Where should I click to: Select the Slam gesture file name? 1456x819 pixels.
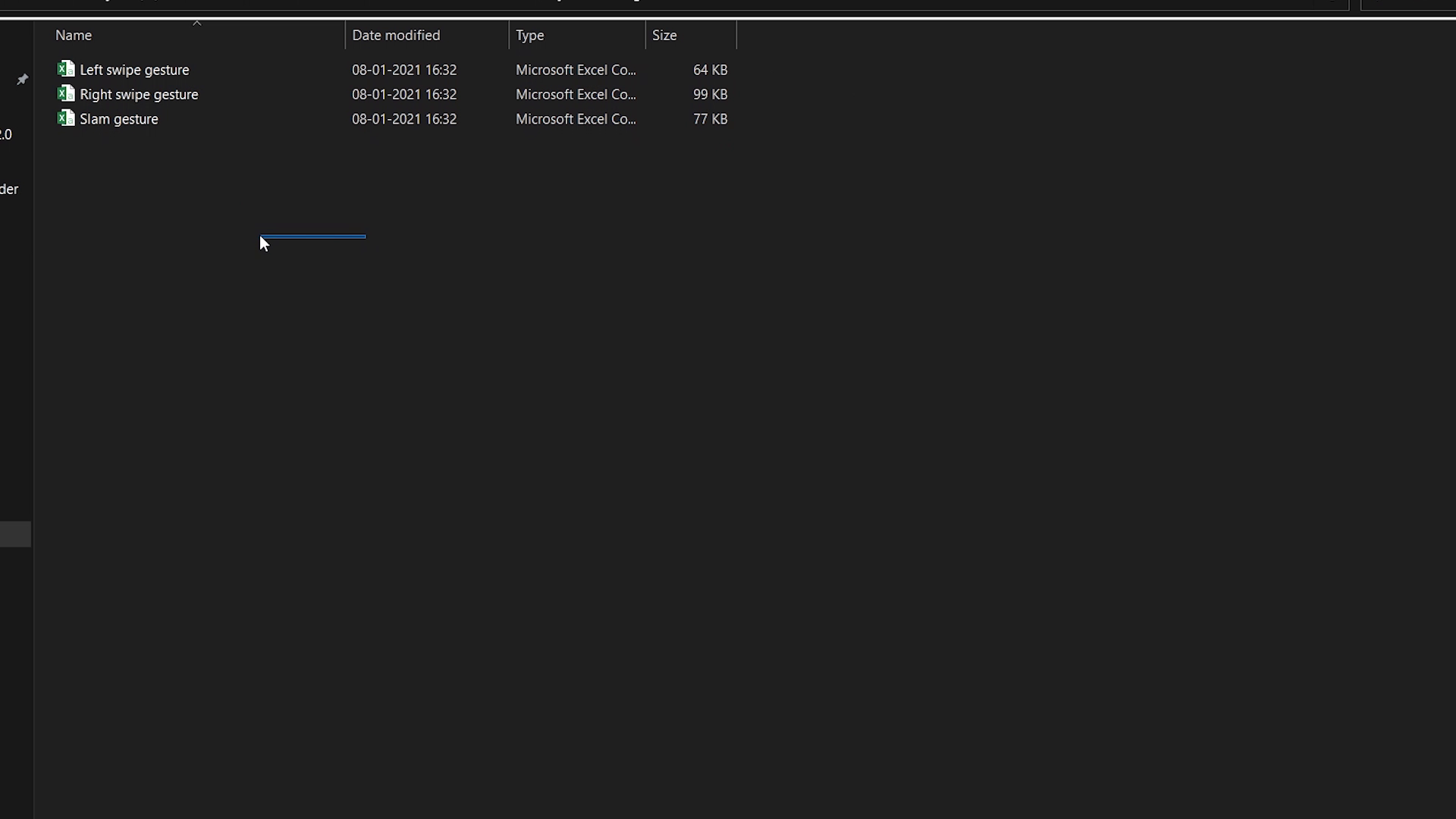click(119, 119)
